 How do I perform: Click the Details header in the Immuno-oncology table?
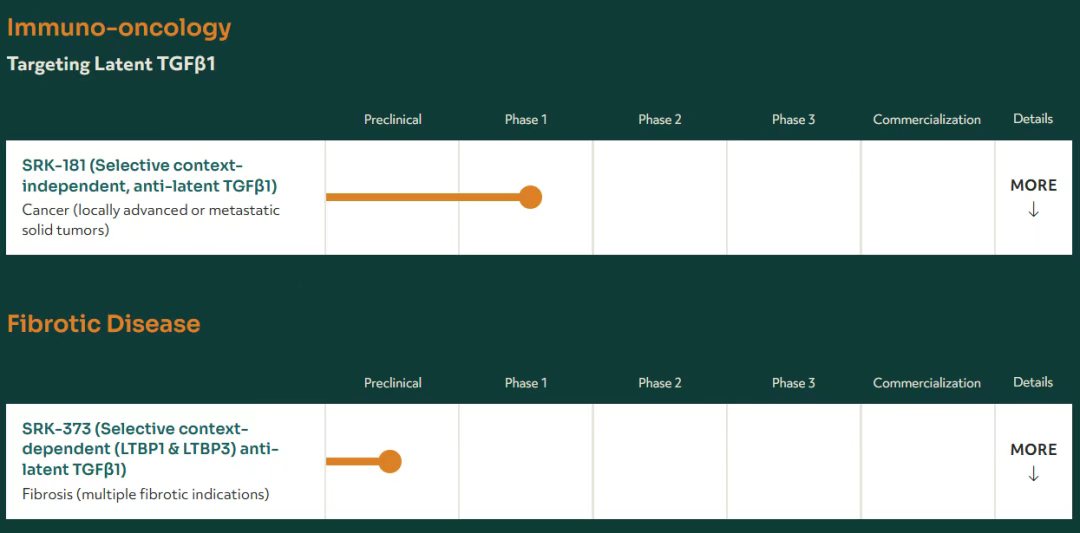1033,118
